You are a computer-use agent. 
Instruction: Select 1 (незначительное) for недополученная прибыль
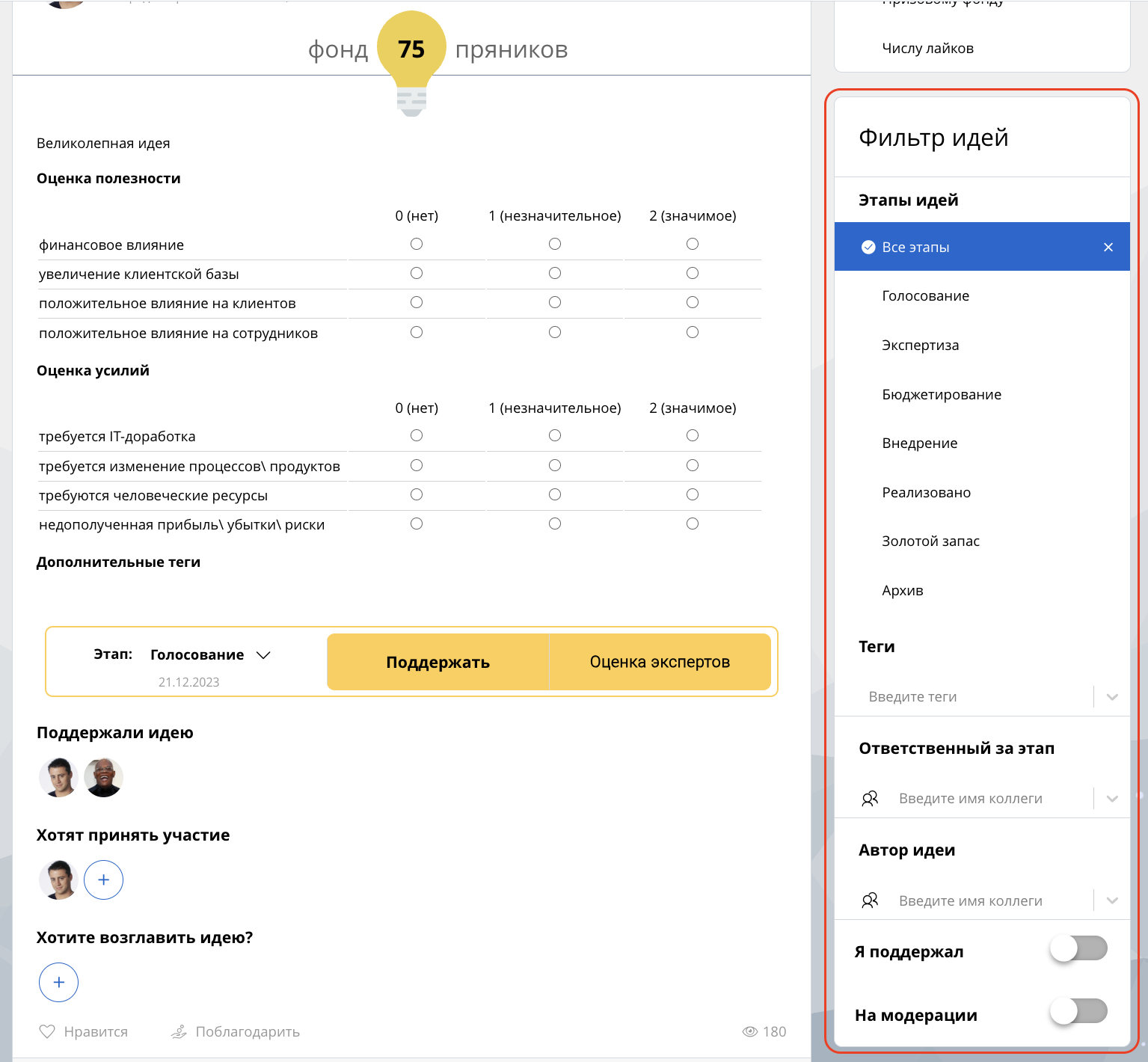click(x=555, y=524)
